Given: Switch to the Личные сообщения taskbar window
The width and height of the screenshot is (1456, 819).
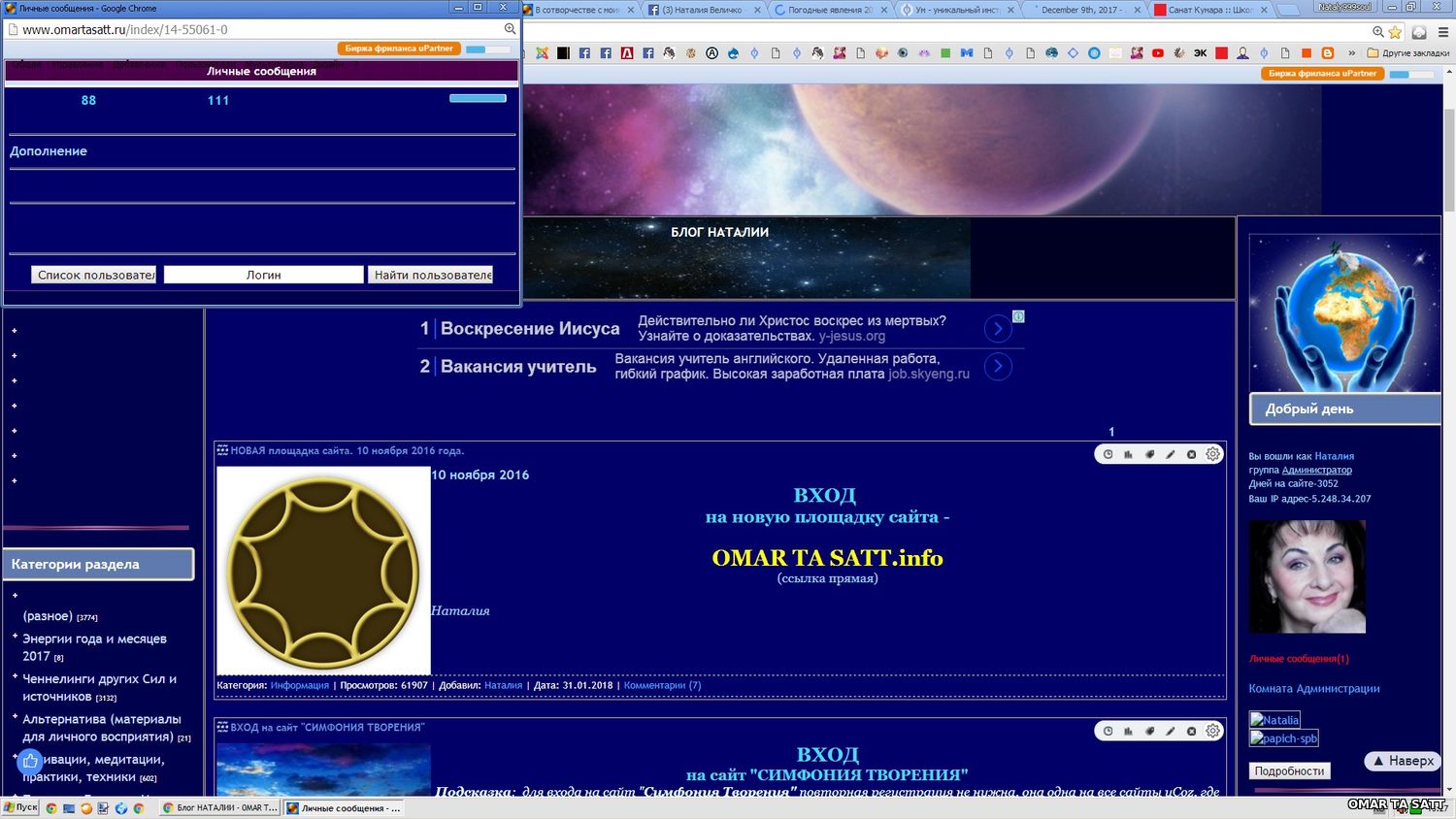Looking at the screenshot, I should (x=344, y=807).
